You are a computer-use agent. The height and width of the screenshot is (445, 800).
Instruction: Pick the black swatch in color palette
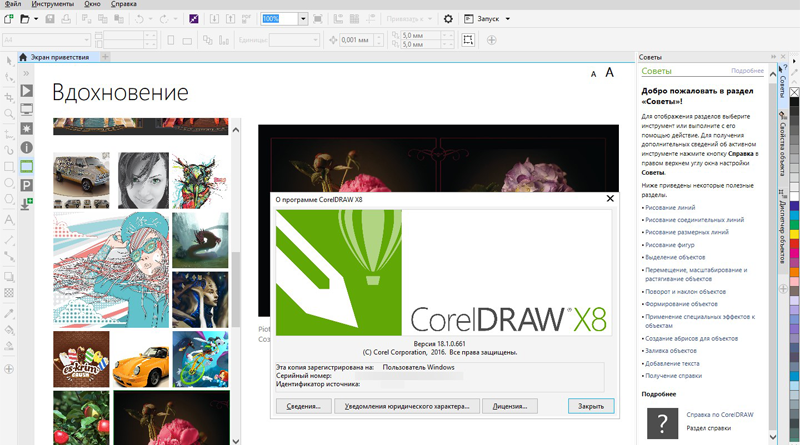[x=794, y=102]
